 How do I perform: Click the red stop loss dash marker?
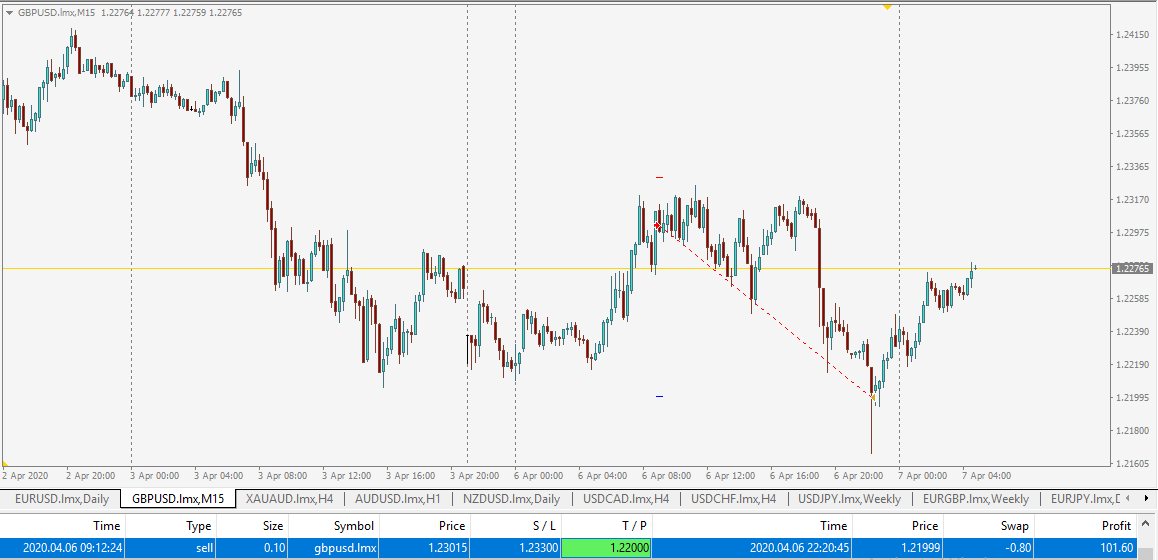(659, 177)
